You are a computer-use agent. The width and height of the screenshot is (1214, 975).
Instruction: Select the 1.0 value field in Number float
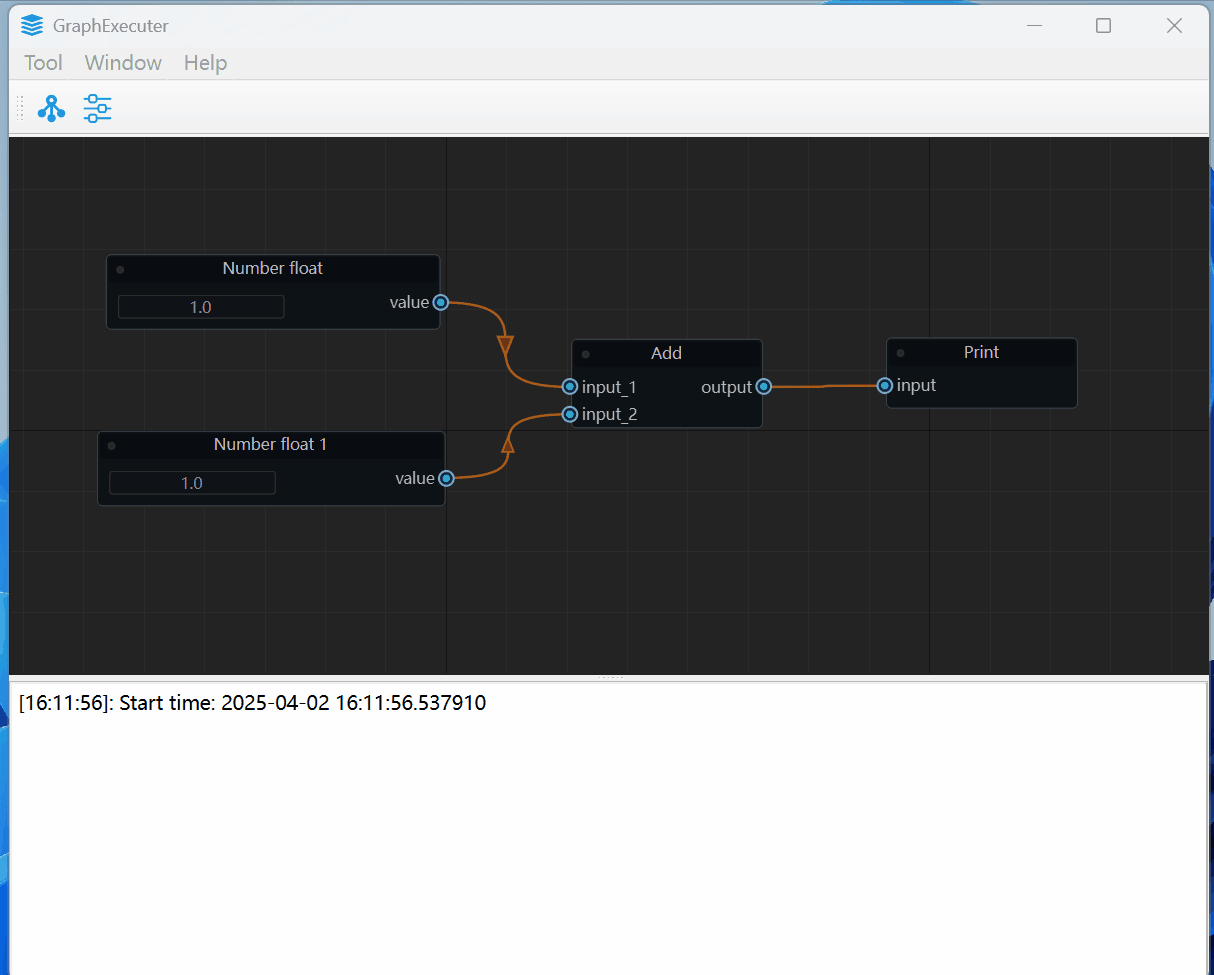pos(200,306)
